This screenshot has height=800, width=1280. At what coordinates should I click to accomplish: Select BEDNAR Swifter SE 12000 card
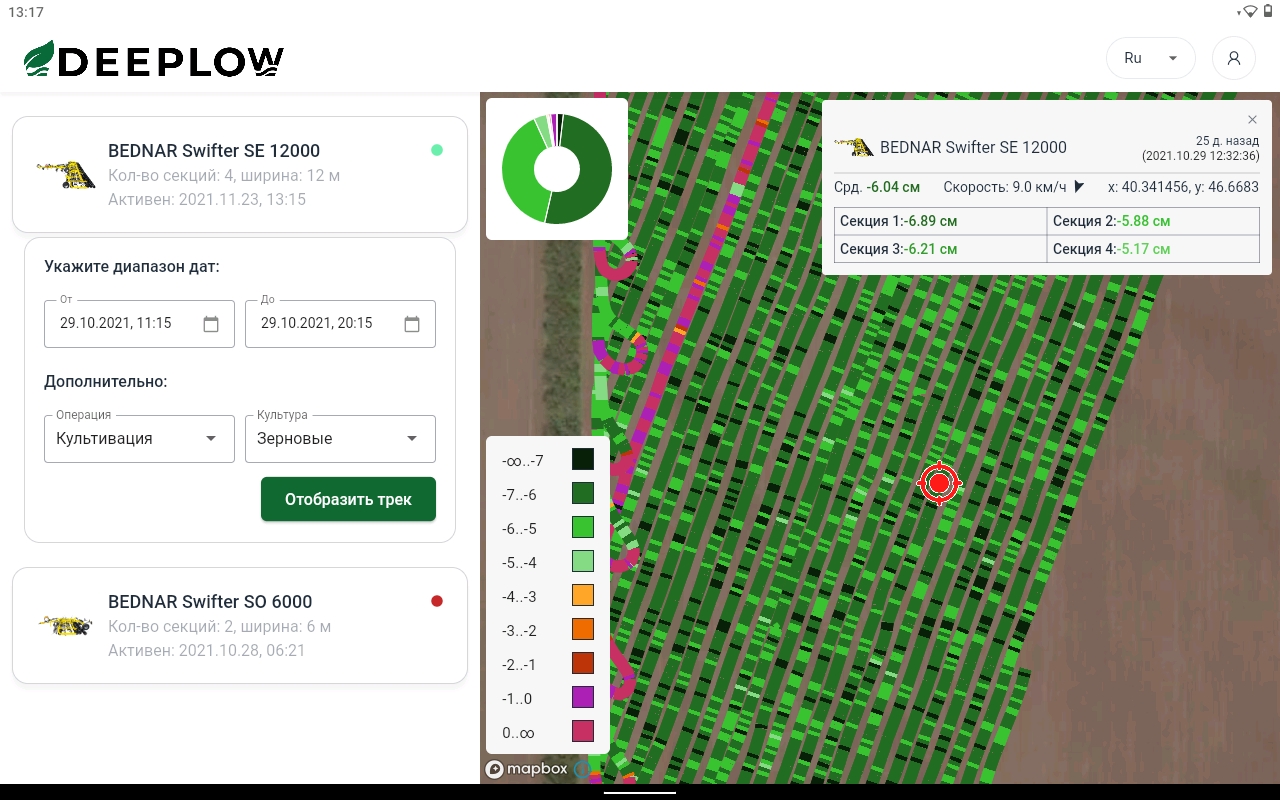240,174
